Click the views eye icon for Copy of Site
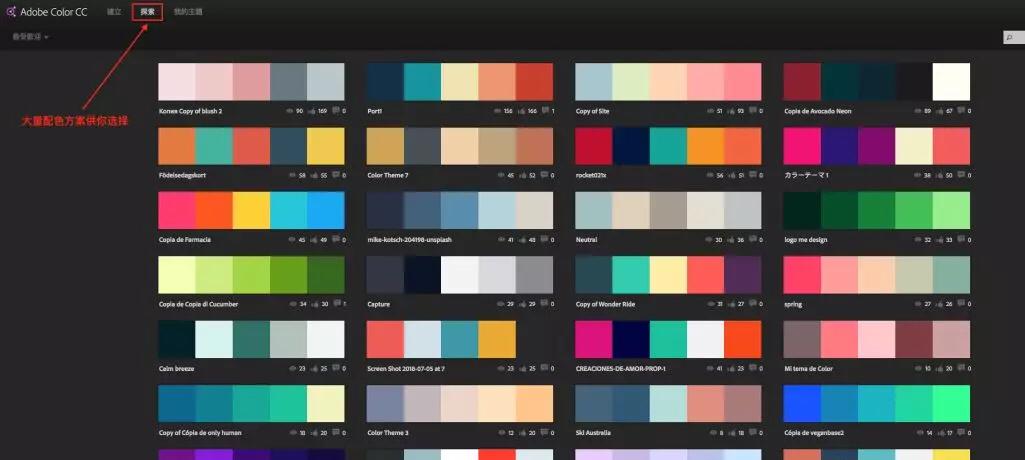This screenshot has height=460, width=1025. (710, 111)
